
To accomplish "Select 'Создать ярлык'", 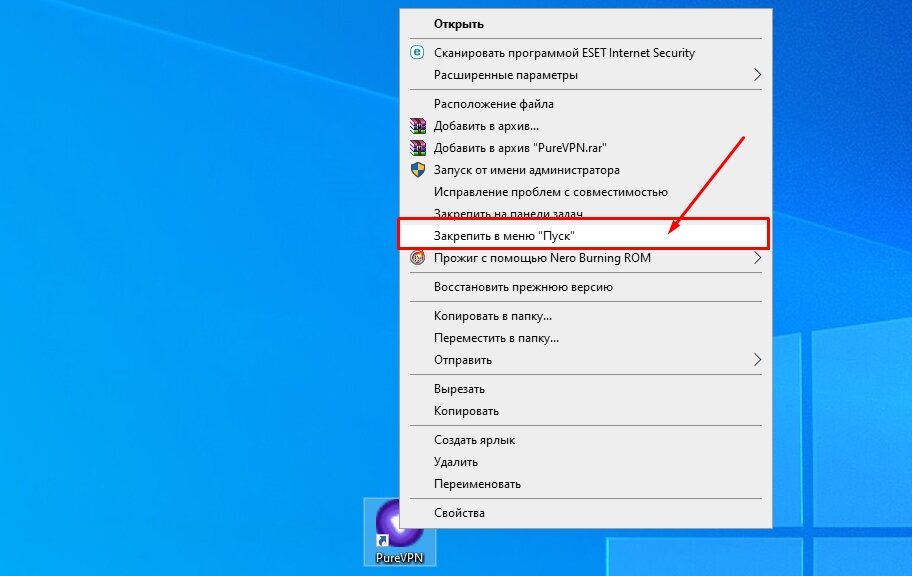I will point(586,440).
